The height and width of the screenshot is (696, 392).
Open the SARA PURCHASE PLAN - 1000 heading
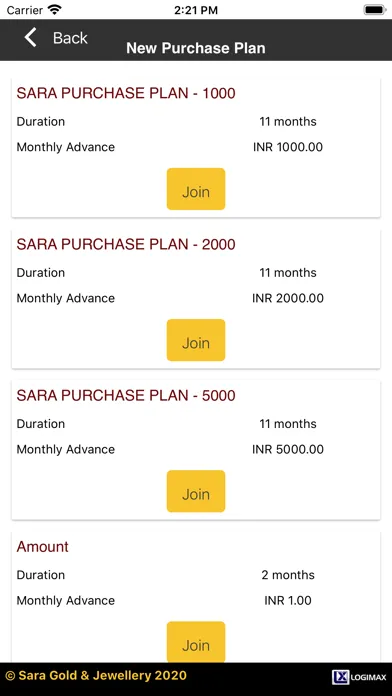coord(126,93)
